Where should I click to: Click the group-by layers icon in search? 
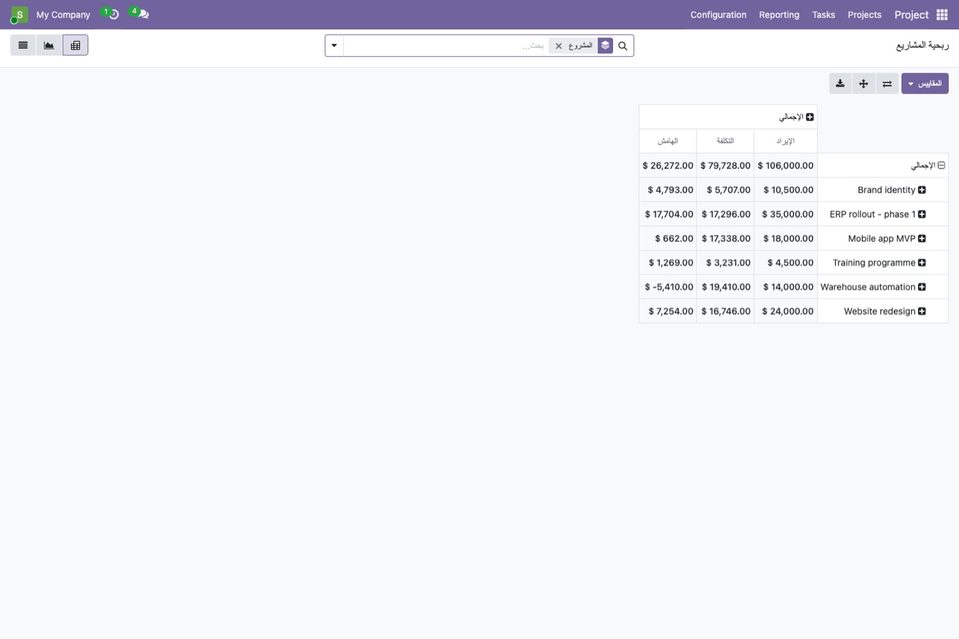(x=605, y=46)
